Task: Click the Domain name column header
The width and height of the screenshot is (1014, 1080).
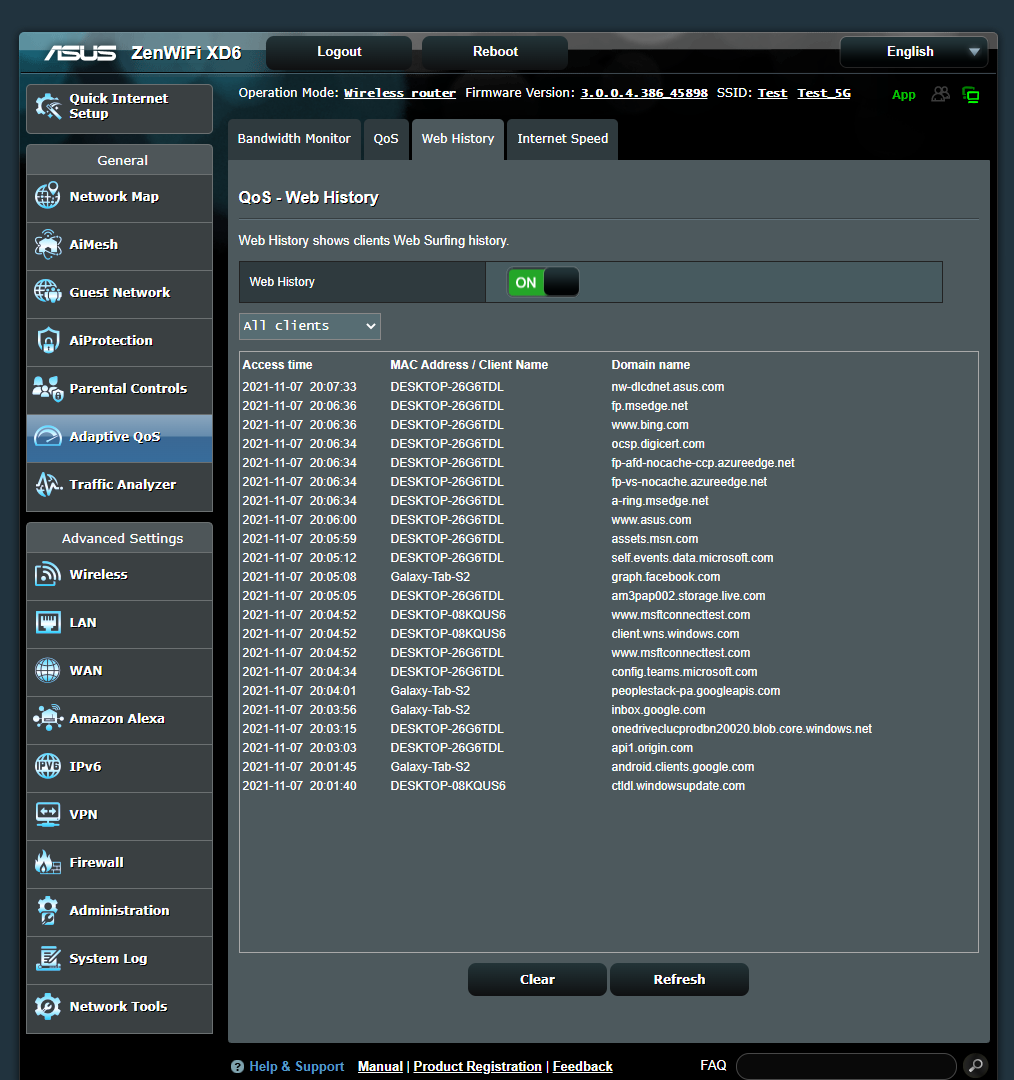Action: click(650, 364)
